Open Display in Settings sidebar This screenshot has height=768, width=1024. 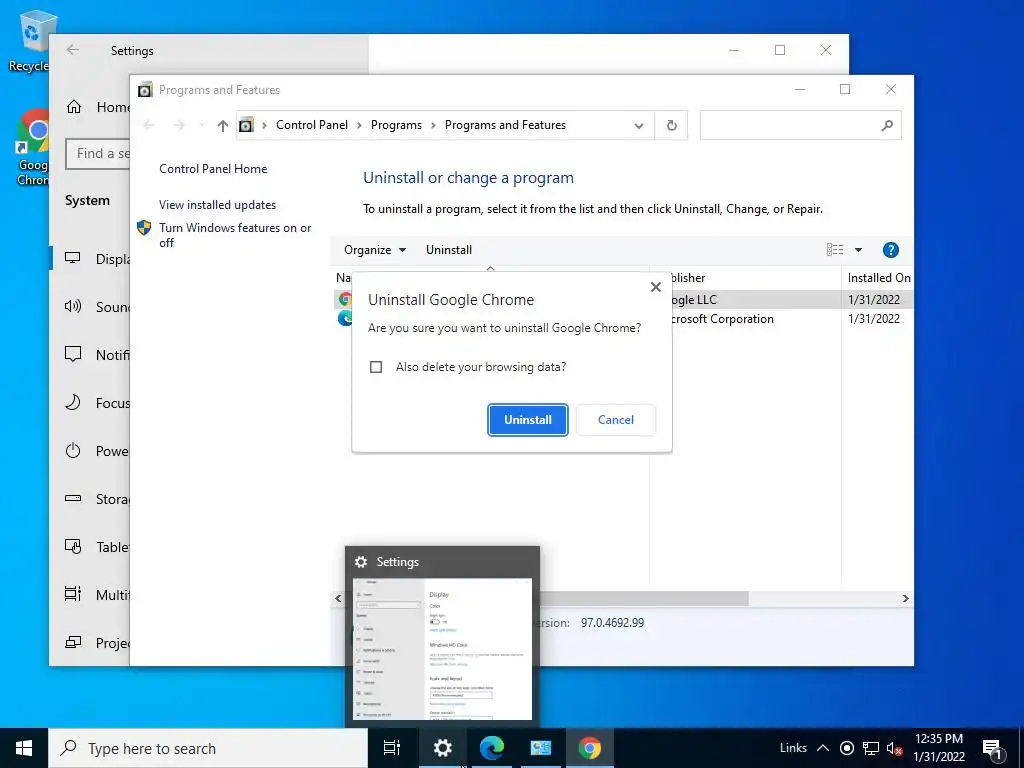click(x=91, y=259)
